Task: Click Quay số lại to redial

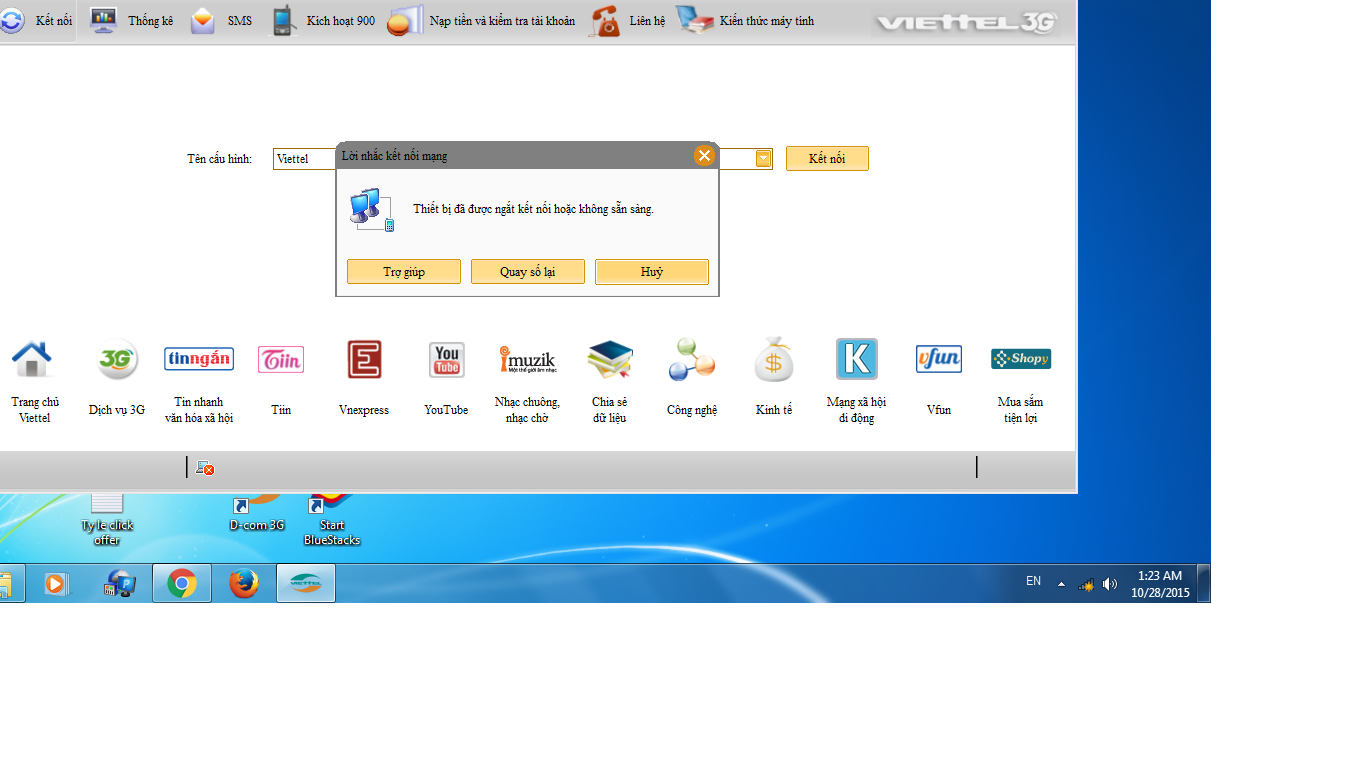Action: (x=528, y=272)
